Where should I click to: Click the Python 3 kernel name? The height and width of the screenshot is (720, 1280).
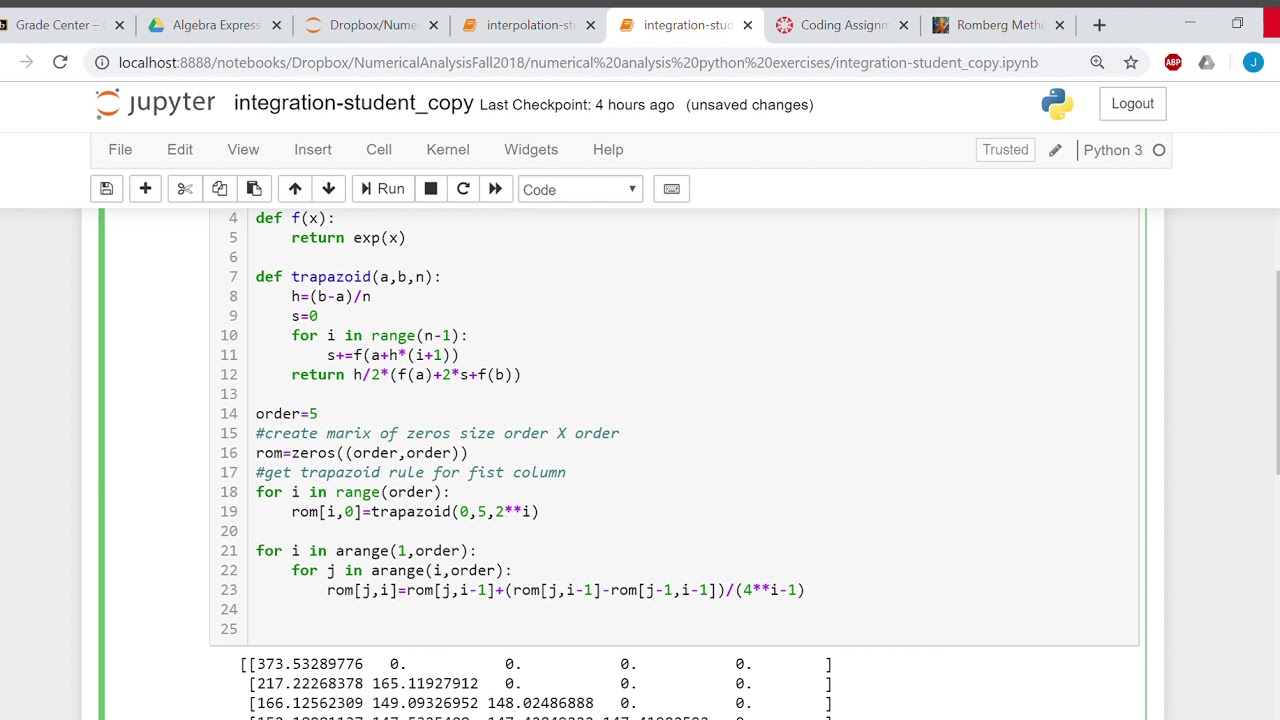(x=1112, y=150)
